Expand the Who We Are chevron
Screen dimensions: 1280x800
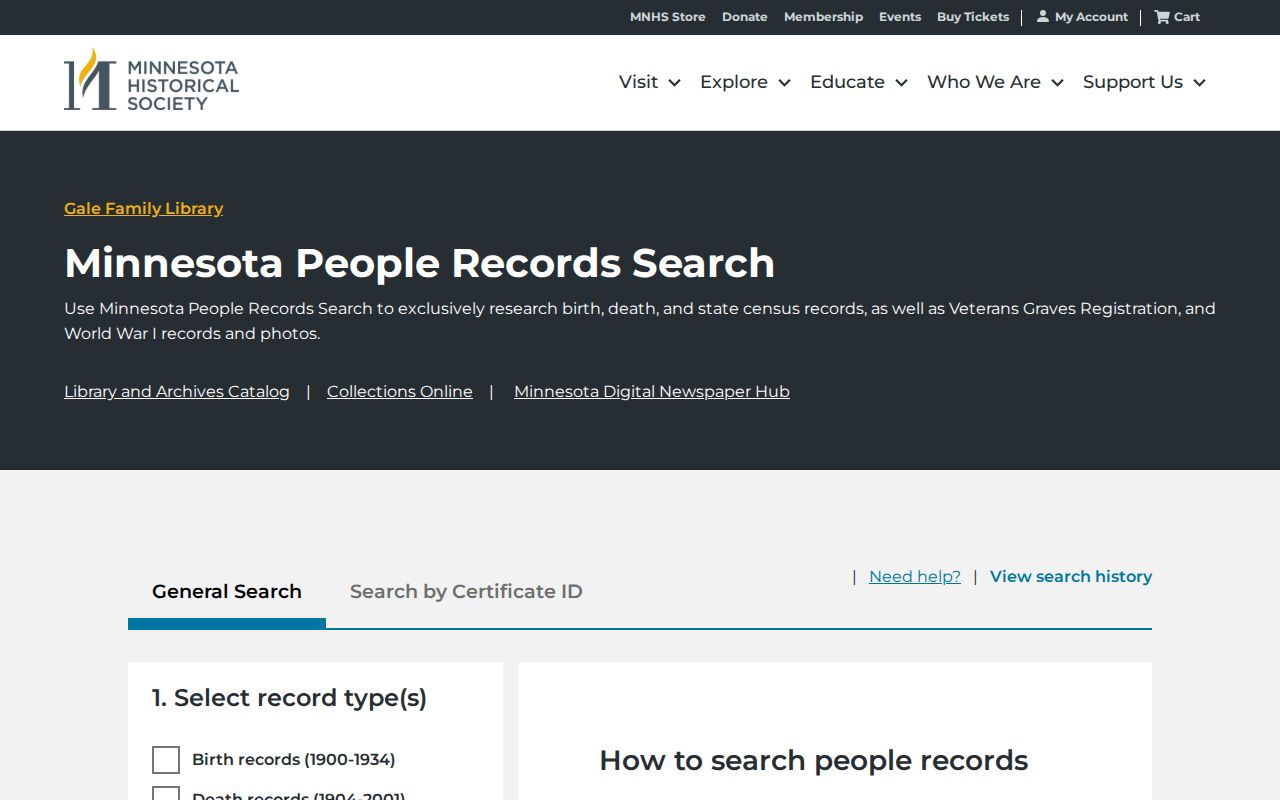tap(1057, 83)
